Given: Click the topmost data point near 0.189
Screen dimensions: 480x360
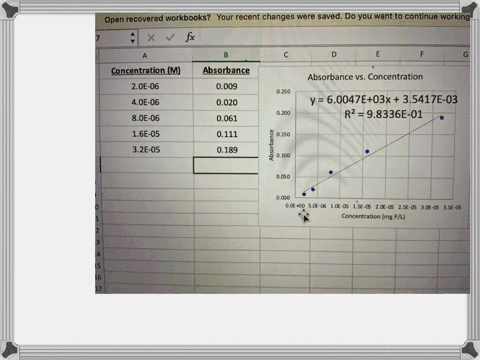Looking at the screenshot, I should (442, 118).
